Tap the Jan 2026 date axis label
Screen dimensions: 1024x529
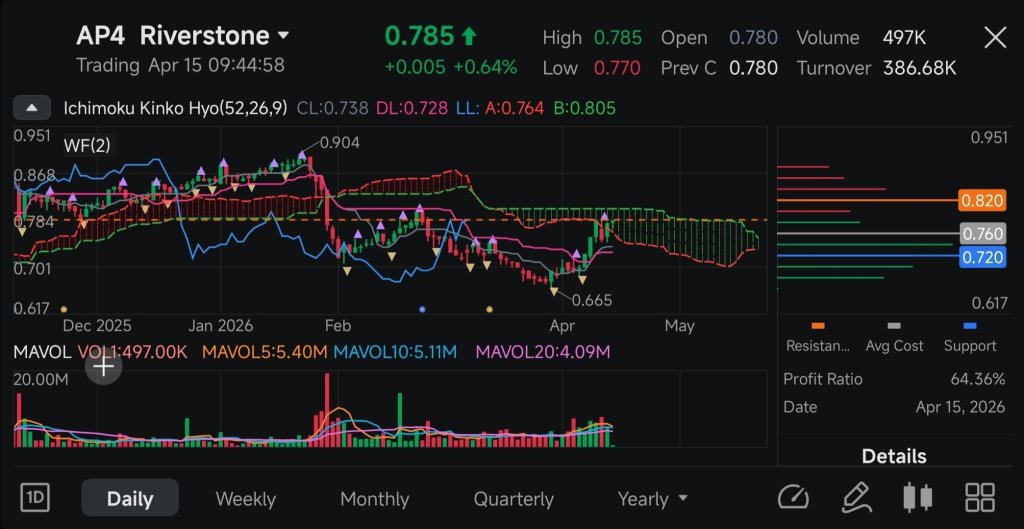coord(219,325)
